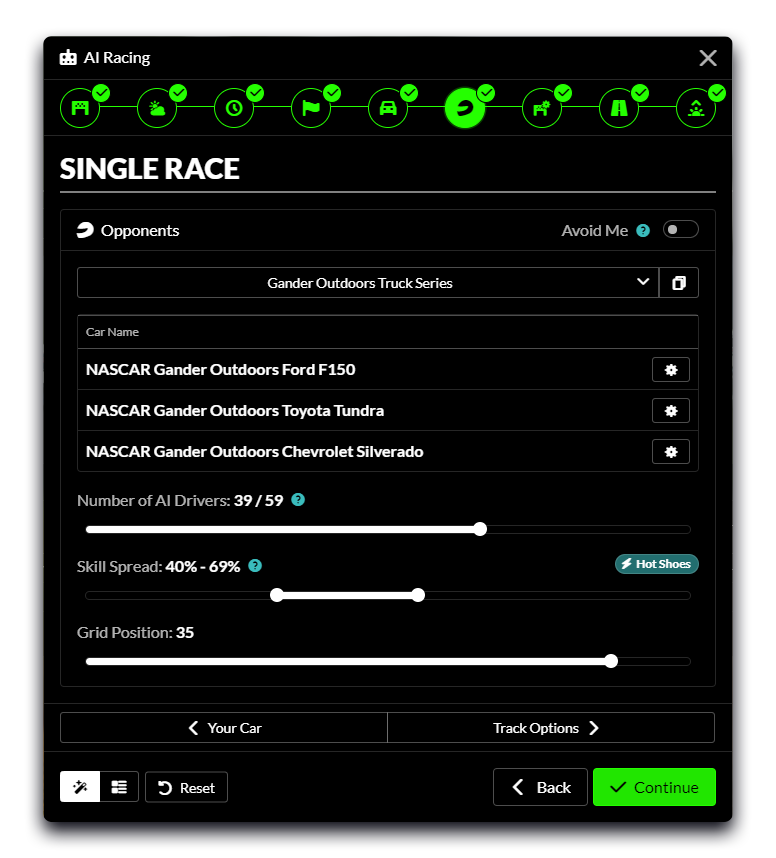Select the NASCAR Gander Outdoors Ford F150 row

[x=388, y=370]
